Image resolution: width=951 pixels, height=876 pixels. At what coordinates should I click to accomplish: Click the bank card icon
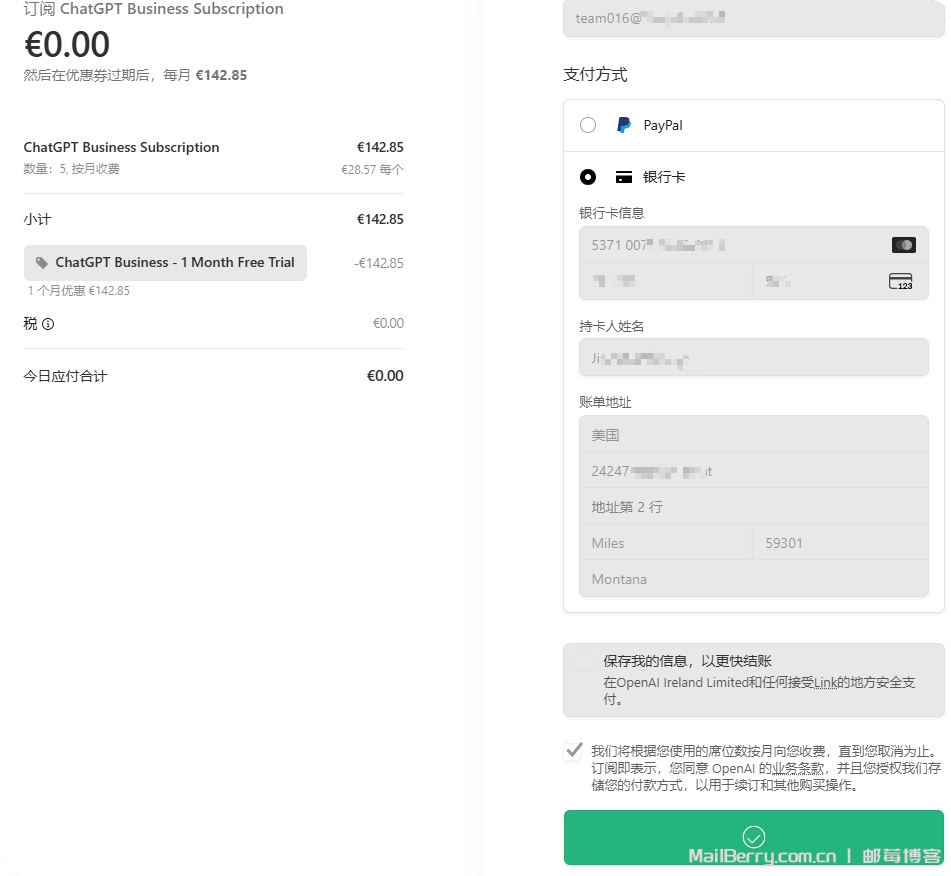click(624, 177)
